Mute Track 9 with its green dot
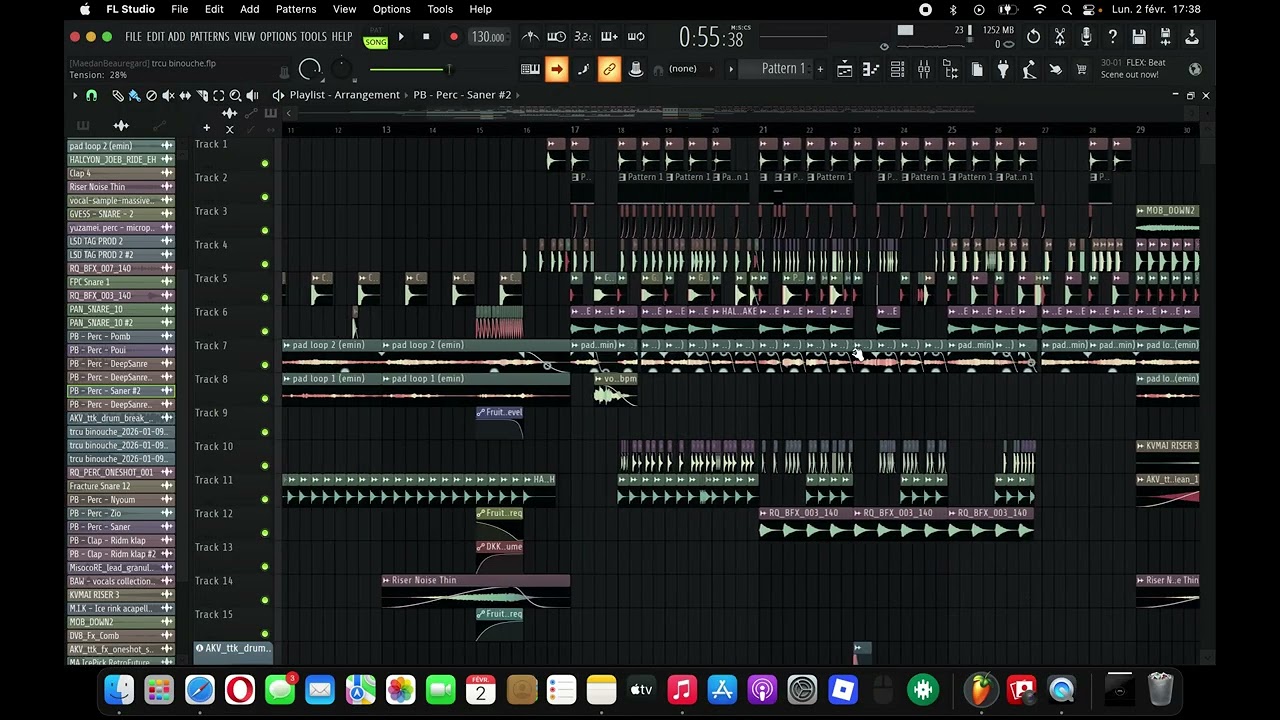Viewport: 1280px width, 720px height. pyautogui.click(x=265, y=432)
